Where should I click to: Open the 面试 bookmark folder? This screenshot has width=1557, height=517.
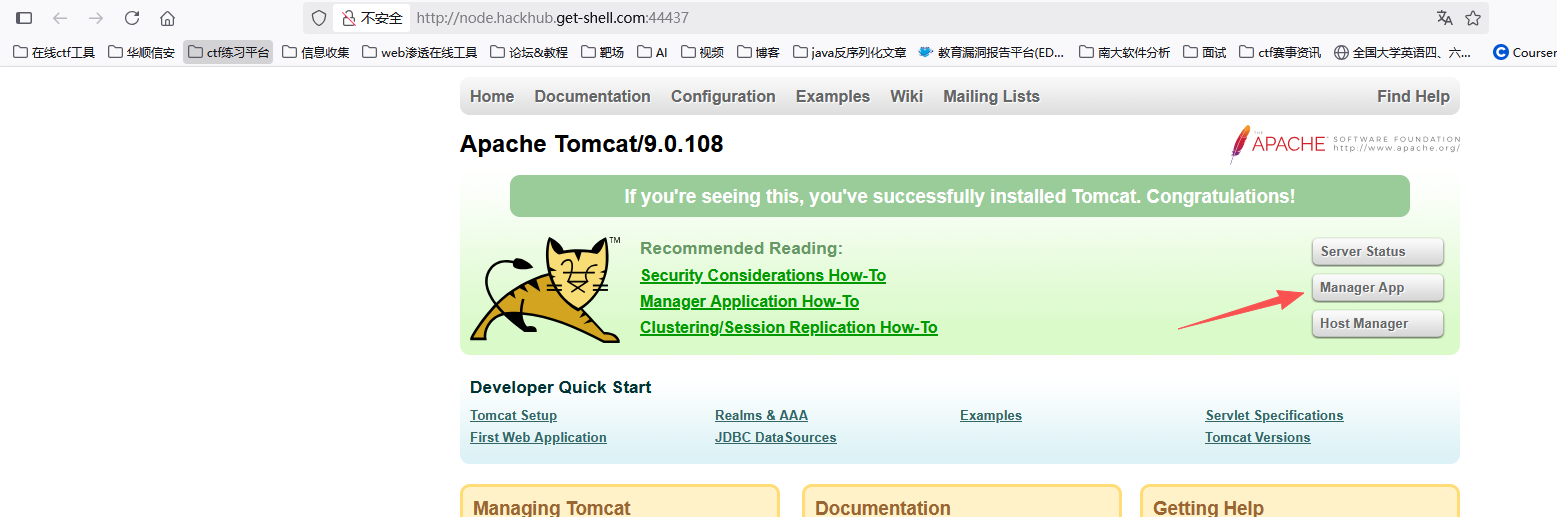[x=1205, y=52]
